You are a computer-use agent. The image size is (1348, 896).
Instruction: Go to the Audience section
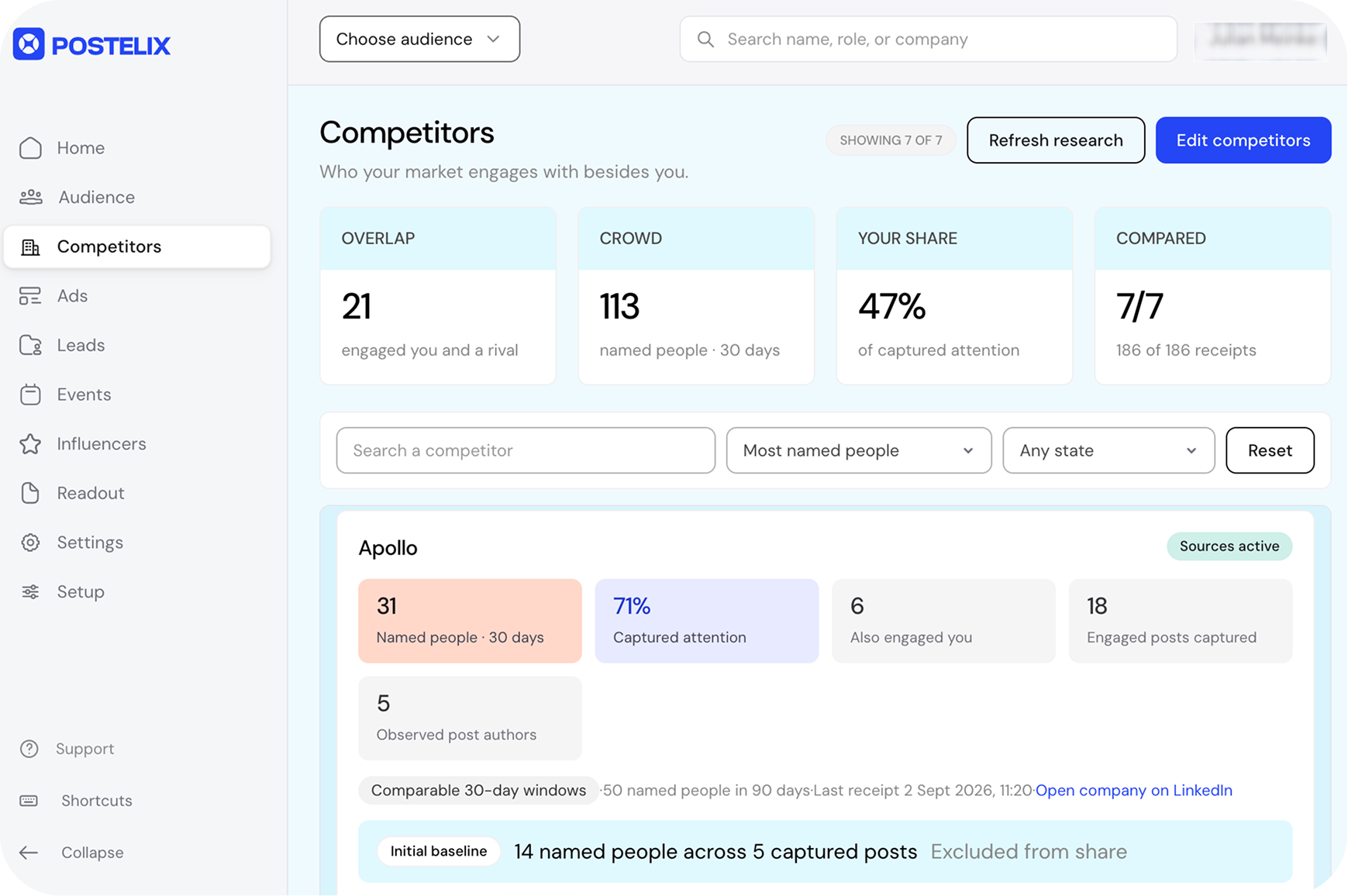(137, 197)
